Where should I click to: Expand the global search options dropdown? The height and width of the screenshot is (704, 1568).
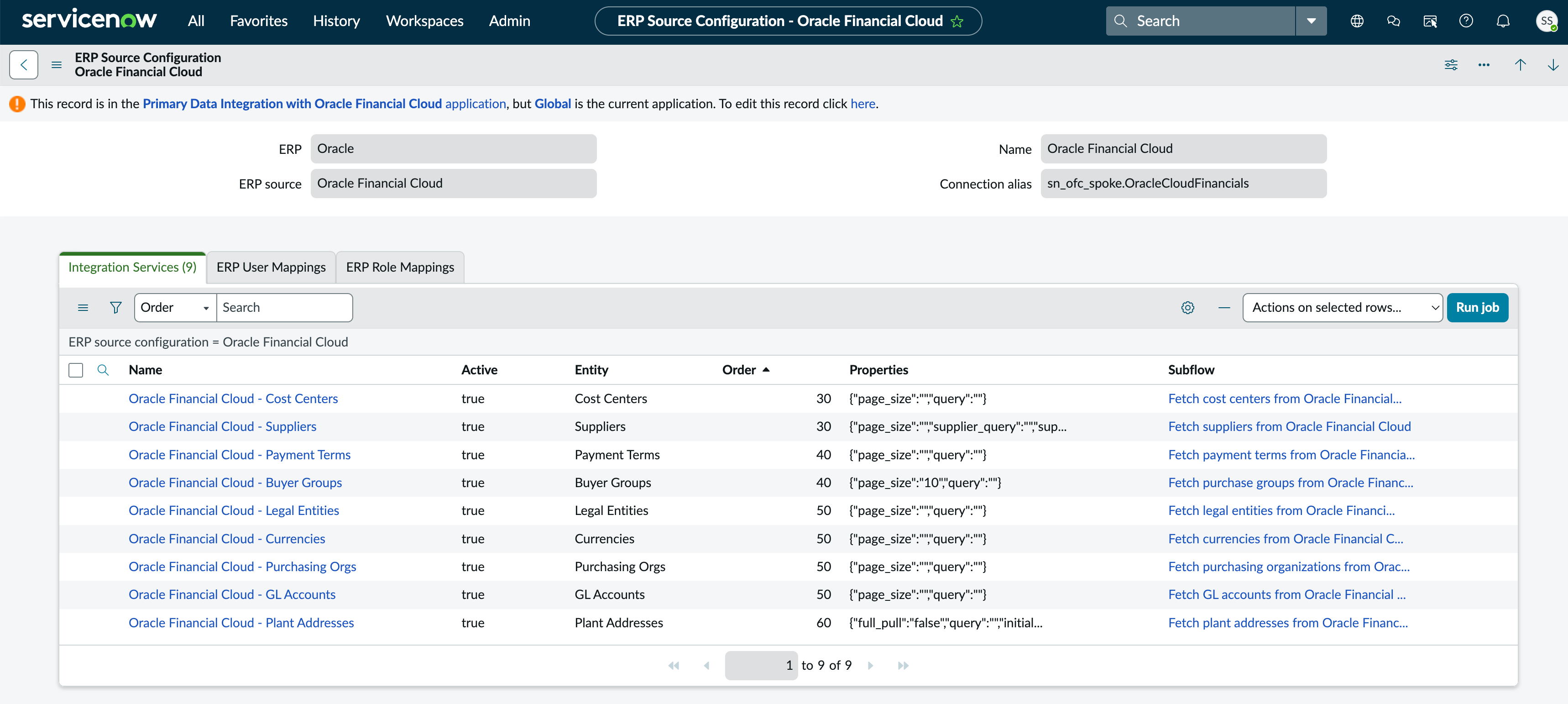[x=1311, y=21]
